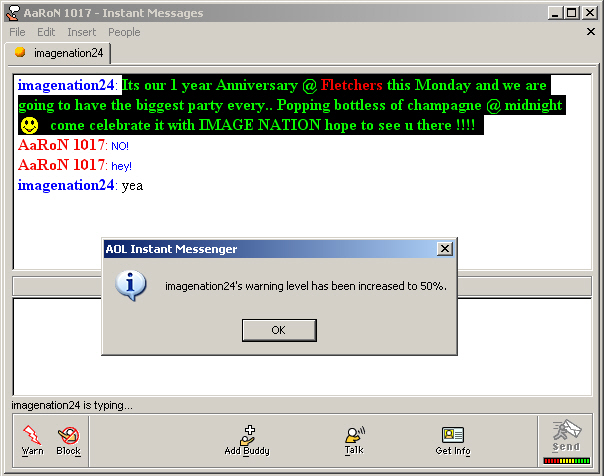
Task: Open the Insert menu
Action: click(81, 32)
